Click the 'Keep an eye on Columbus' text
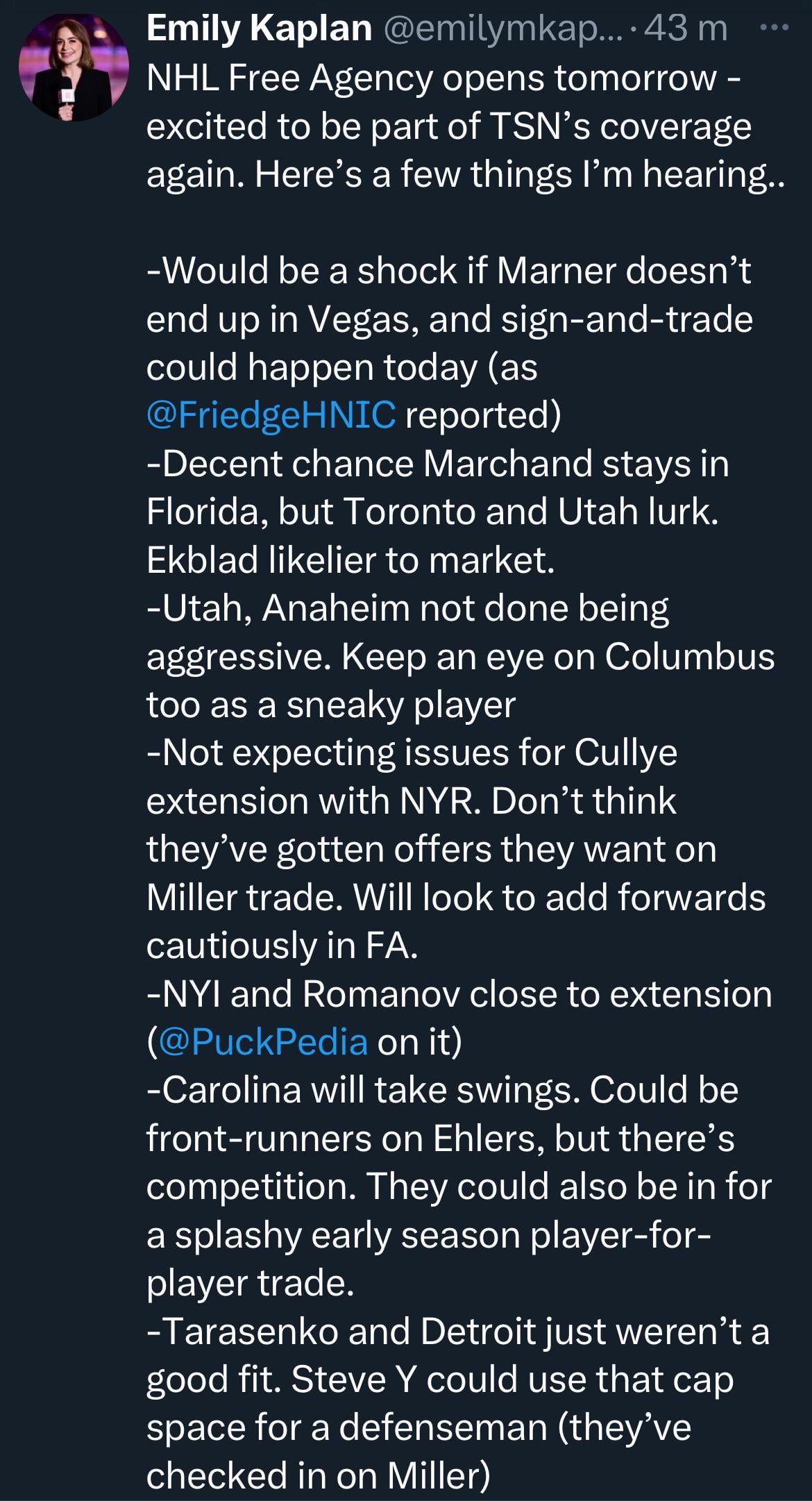This screenshot has width=812, height=1501. [557, 656]
